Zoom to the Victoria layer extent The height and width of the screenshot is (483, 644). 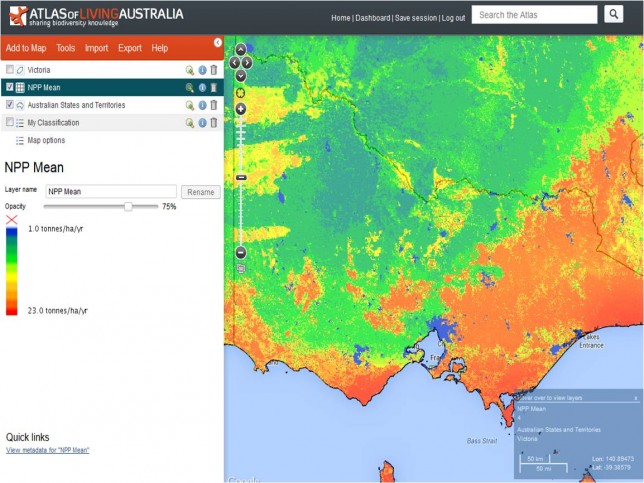(x=189, y=70)
